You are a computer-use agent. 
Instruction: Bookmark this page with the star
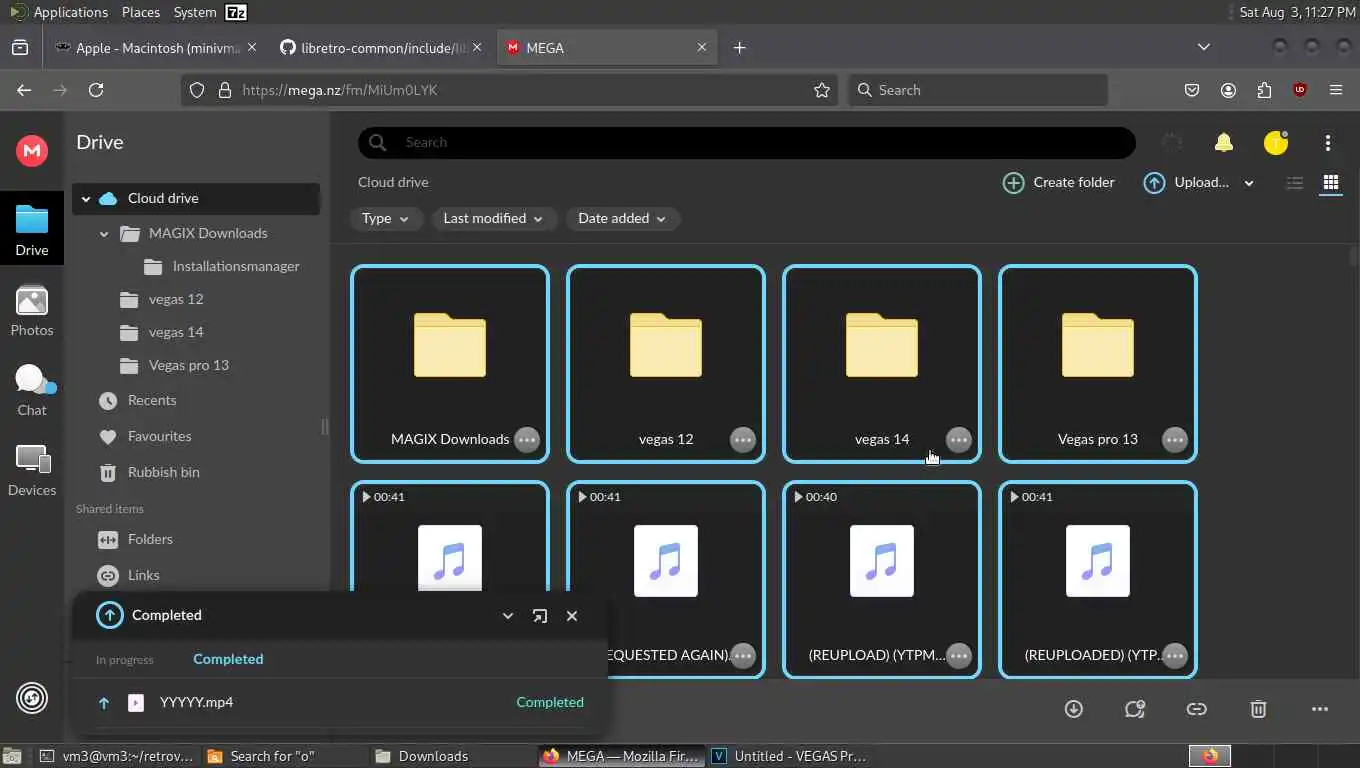[822, 90]
